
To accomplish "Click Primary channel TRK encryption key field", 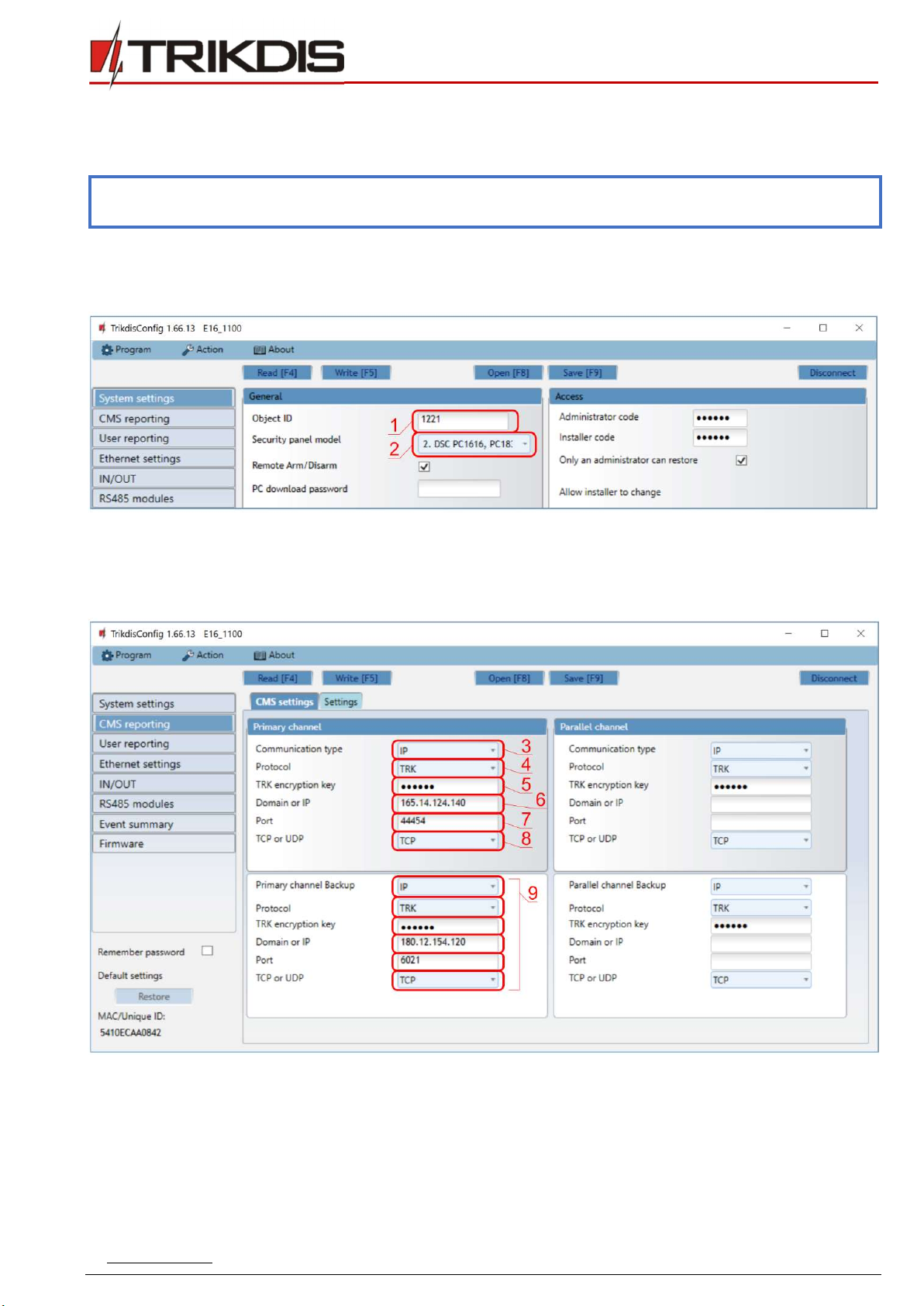I will (x=447, y=786).
